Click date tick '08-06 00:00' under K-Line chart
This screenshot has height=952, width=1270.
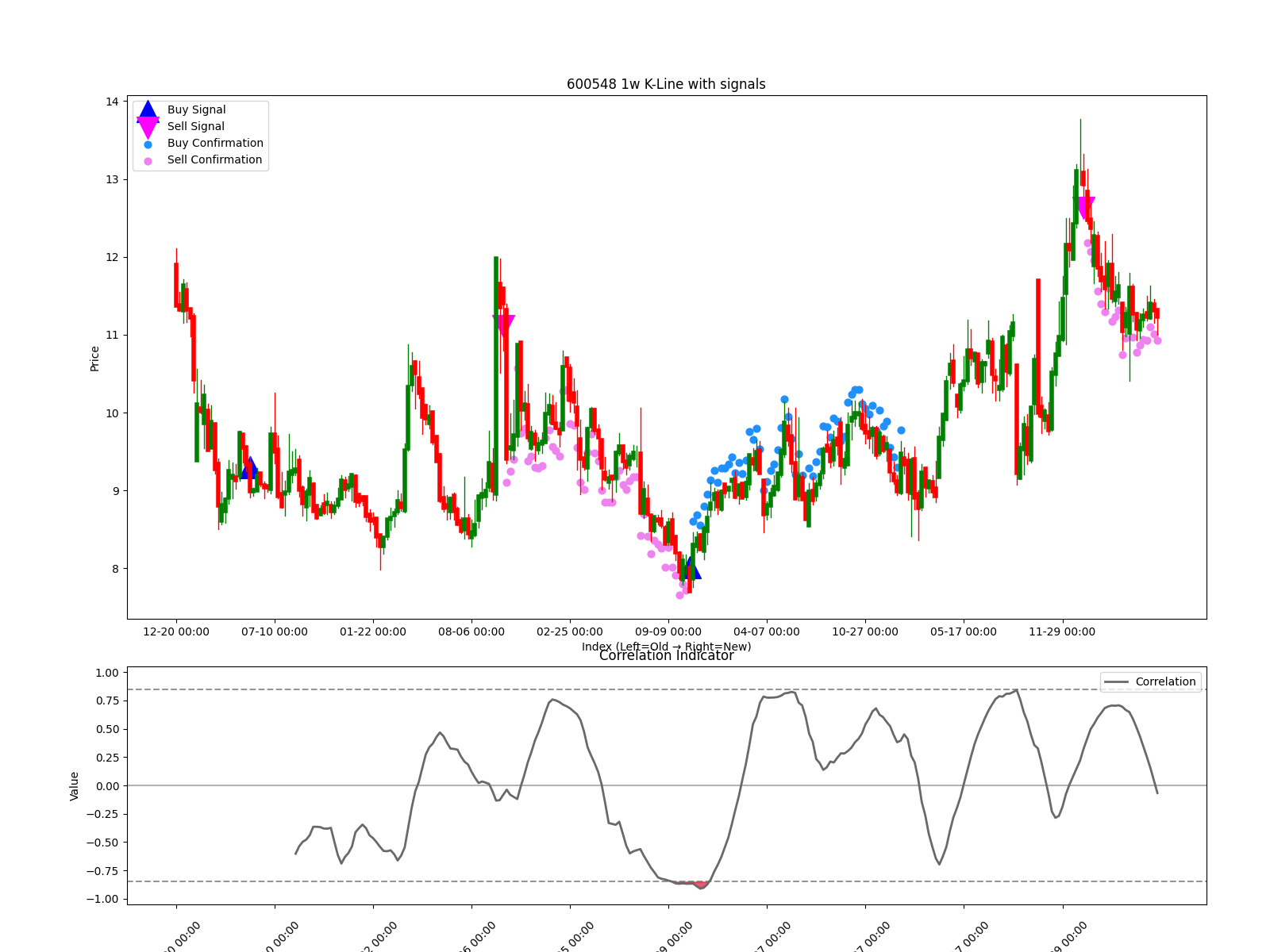coord(471,631)
